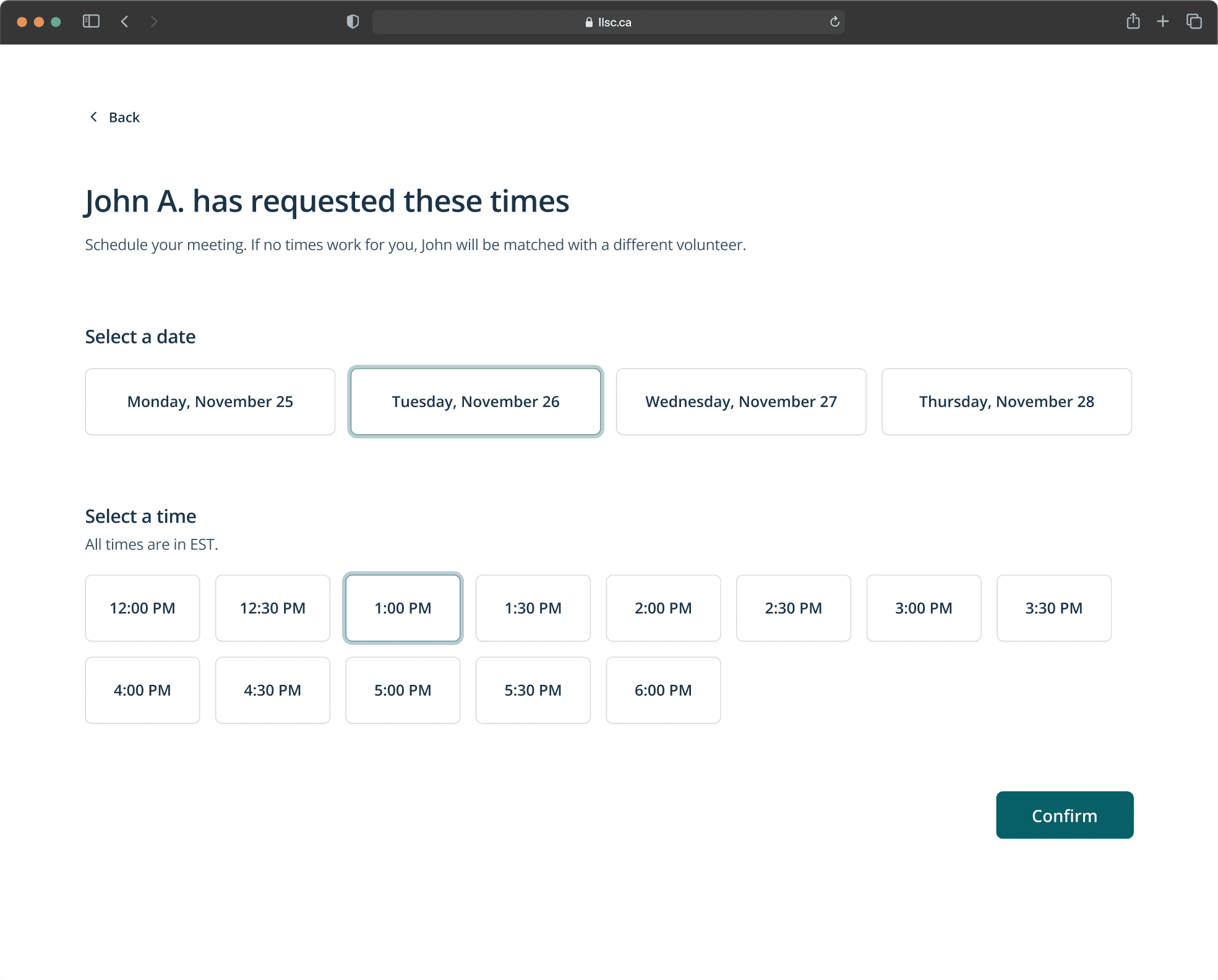Select Thursday, November 28 date
The height and width of the screenshot is (980, 1218).
pos(1006,402)
